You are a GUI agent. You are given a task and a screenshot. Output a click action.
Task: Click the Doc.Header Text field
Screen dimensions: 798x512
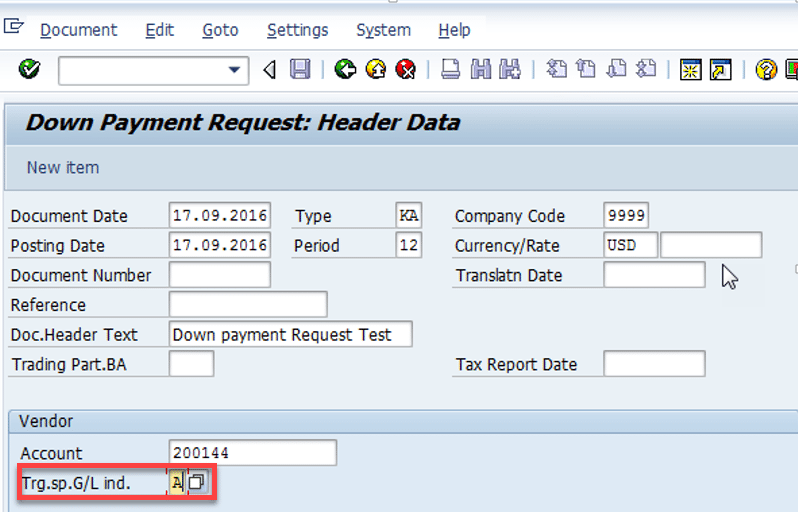(291, 334)
